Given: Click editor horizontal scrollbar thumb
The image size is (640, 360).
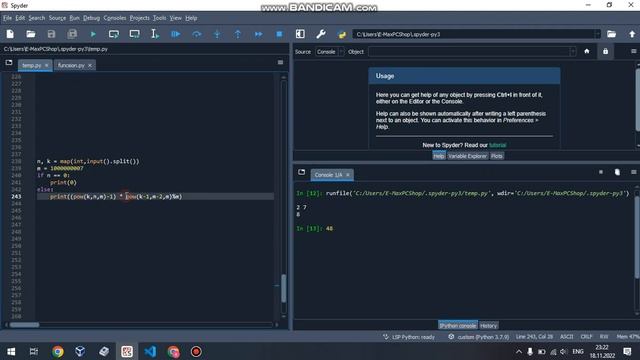Looking at the screenshot, I should click(x=24, y=325).
